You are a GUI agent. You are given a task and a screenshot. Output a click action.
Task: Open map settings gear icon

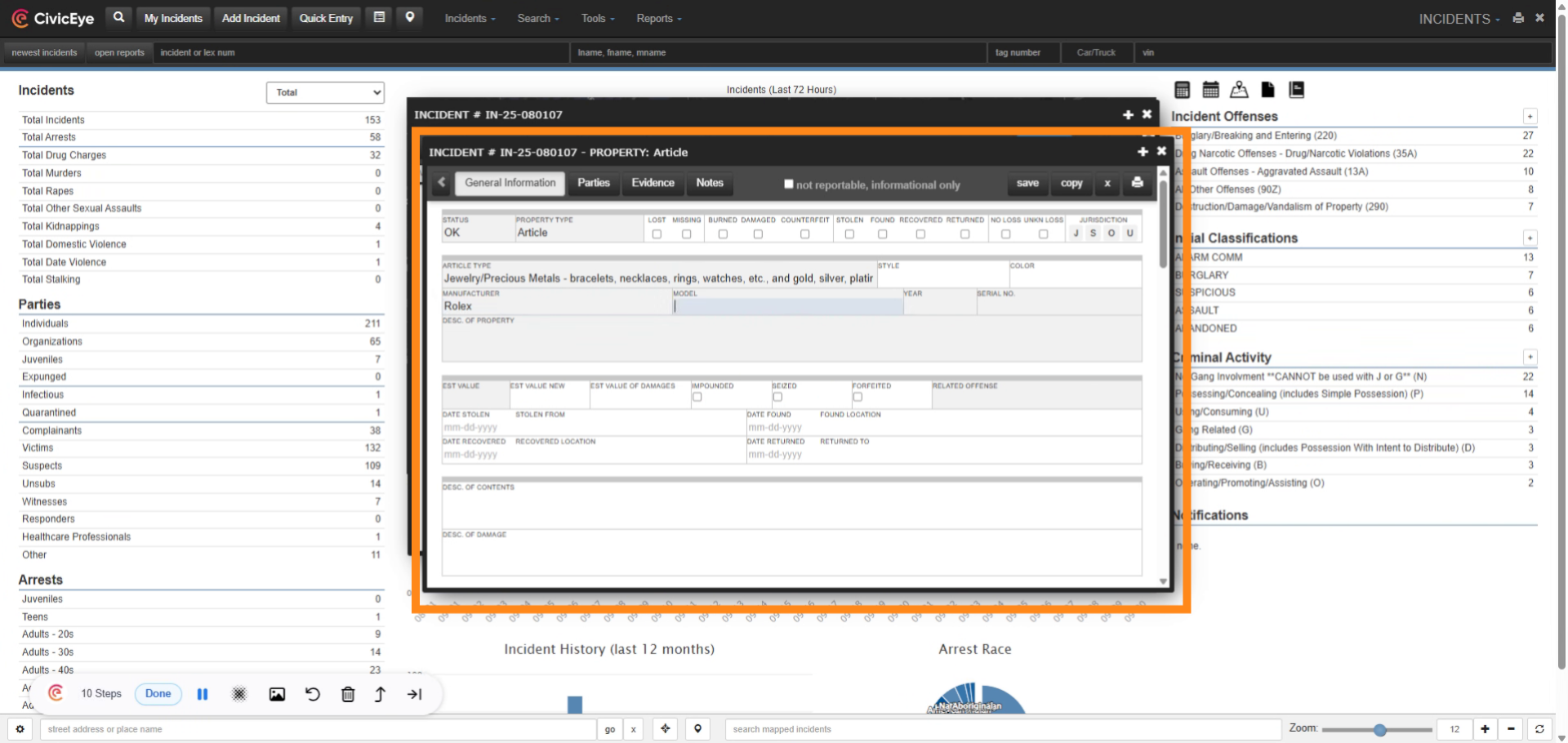click(20, 729)
